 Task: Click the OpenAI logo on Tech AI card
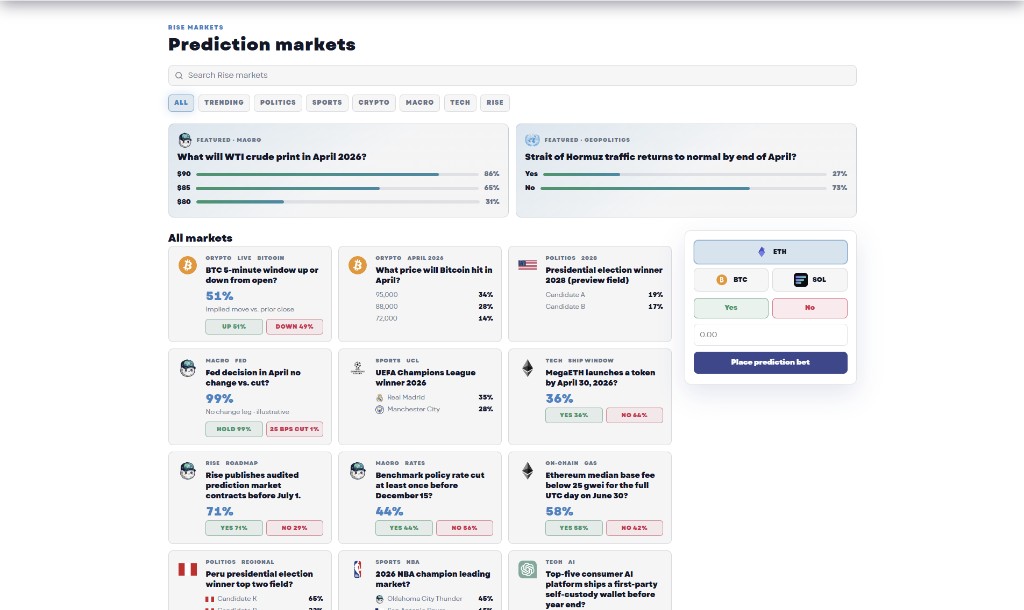[x=527, y=569]
